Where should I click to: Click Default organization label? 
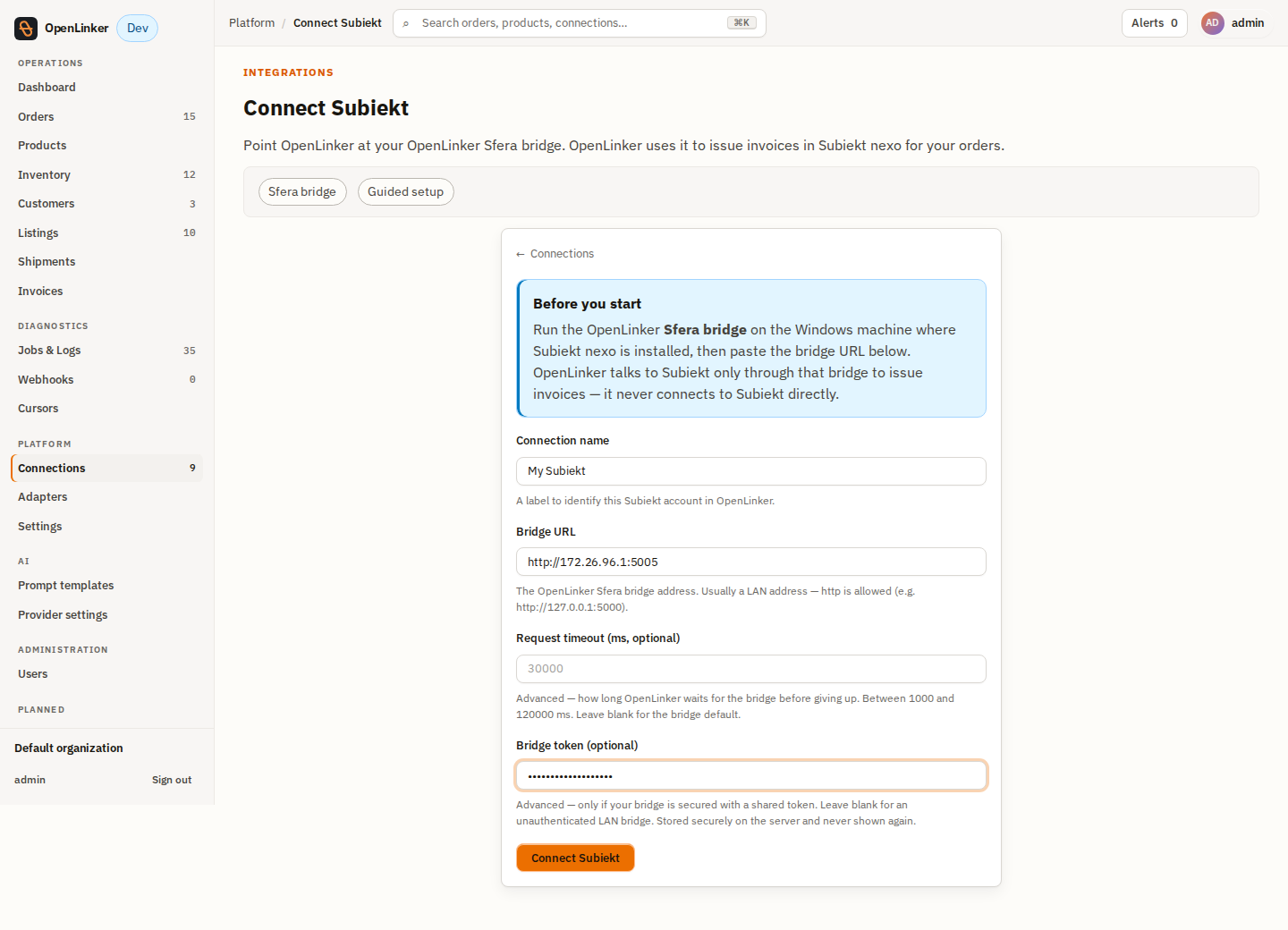tap(69, 748)
